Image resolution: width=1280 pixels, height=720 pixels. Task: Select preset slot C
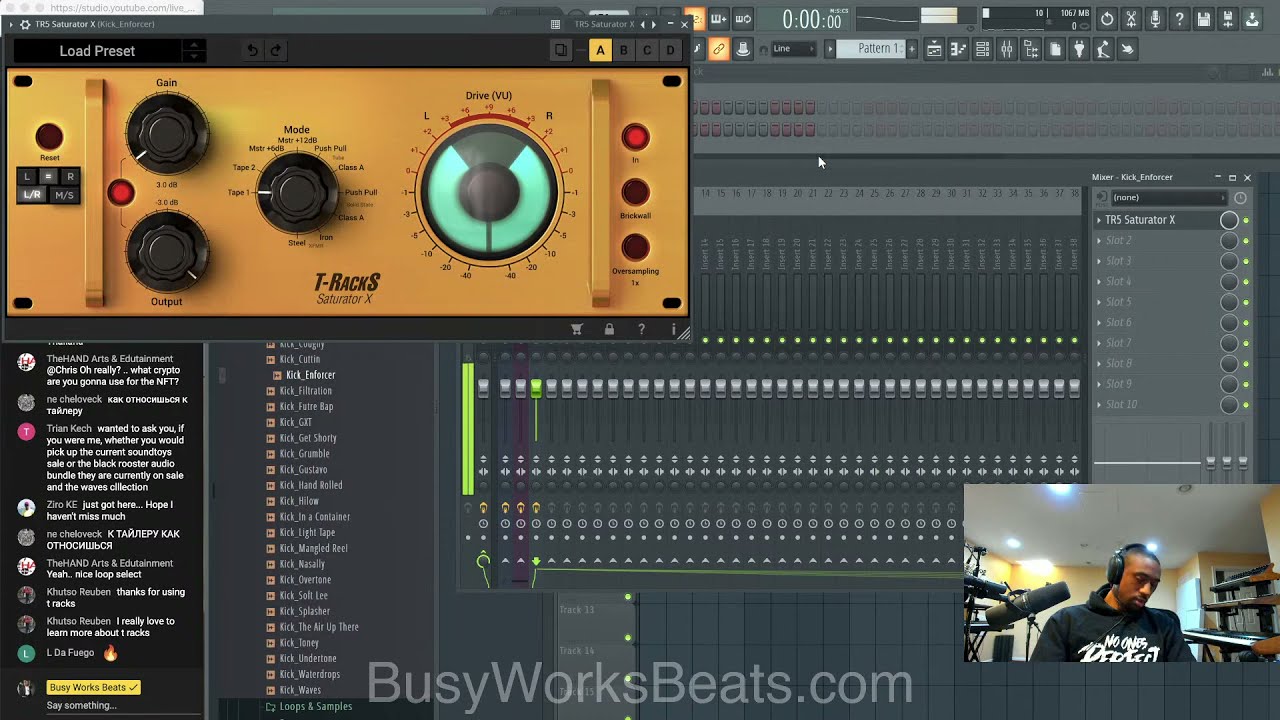(x=647, y=50)
